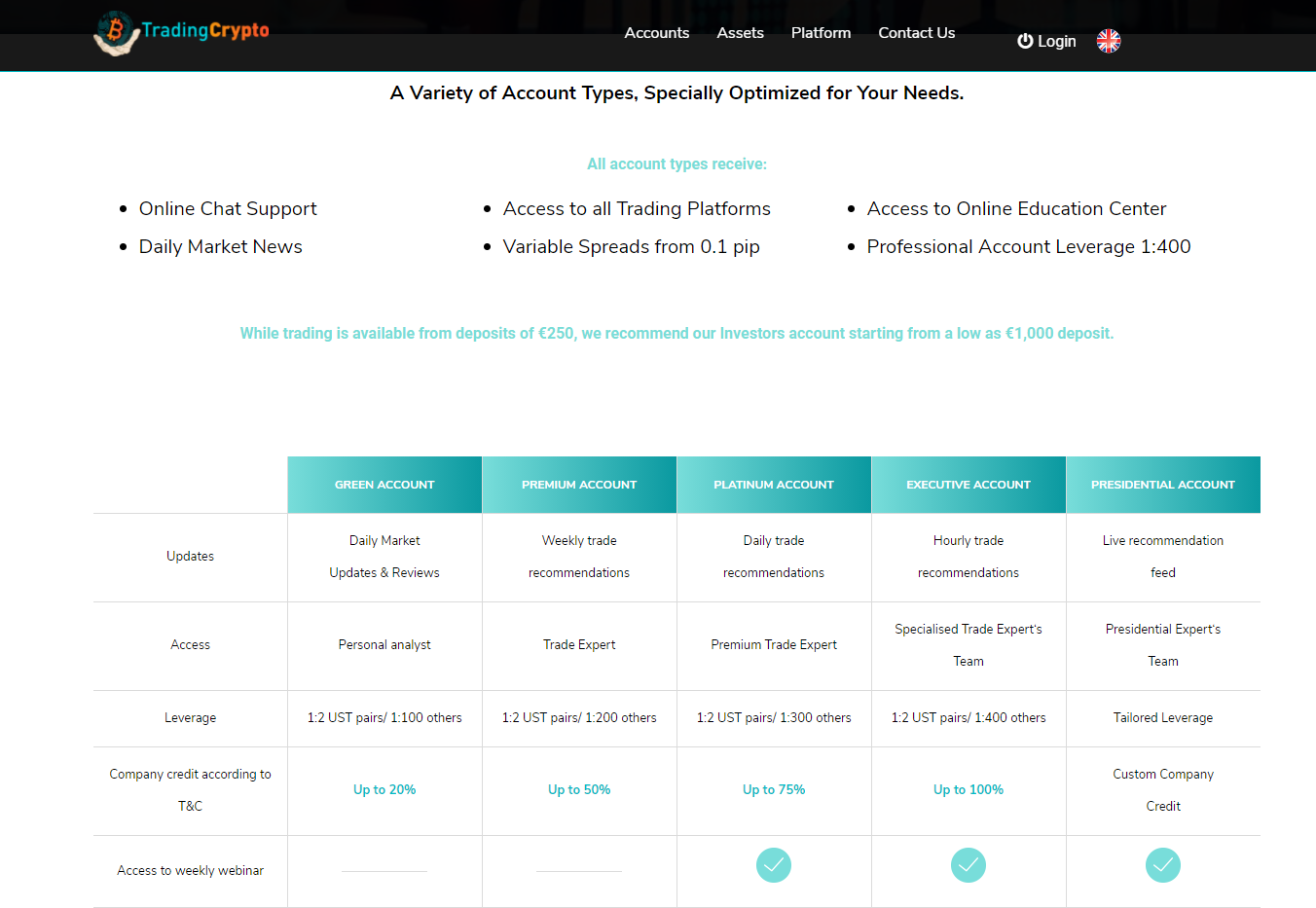Click the Login link
The width and height of the screenshot is (1316, 908).
[1046, 41]
